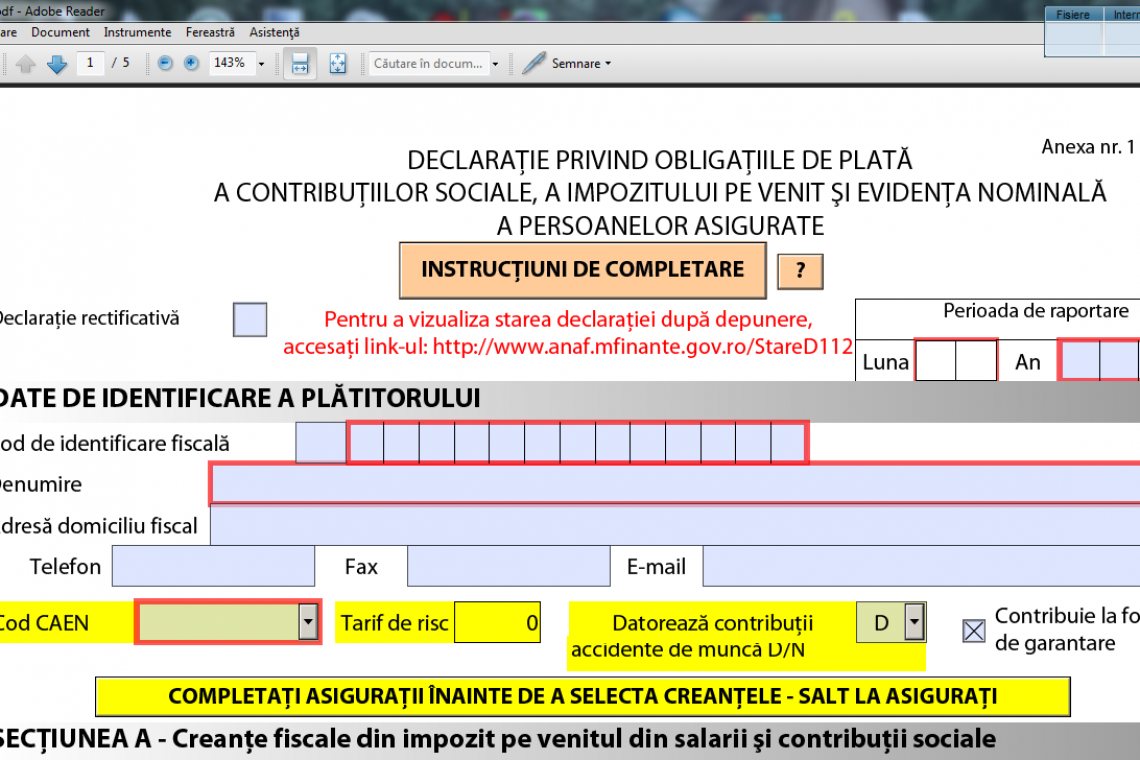
Task: Click the first red-outlined fiscal code digit box
Action: [366, 442]
